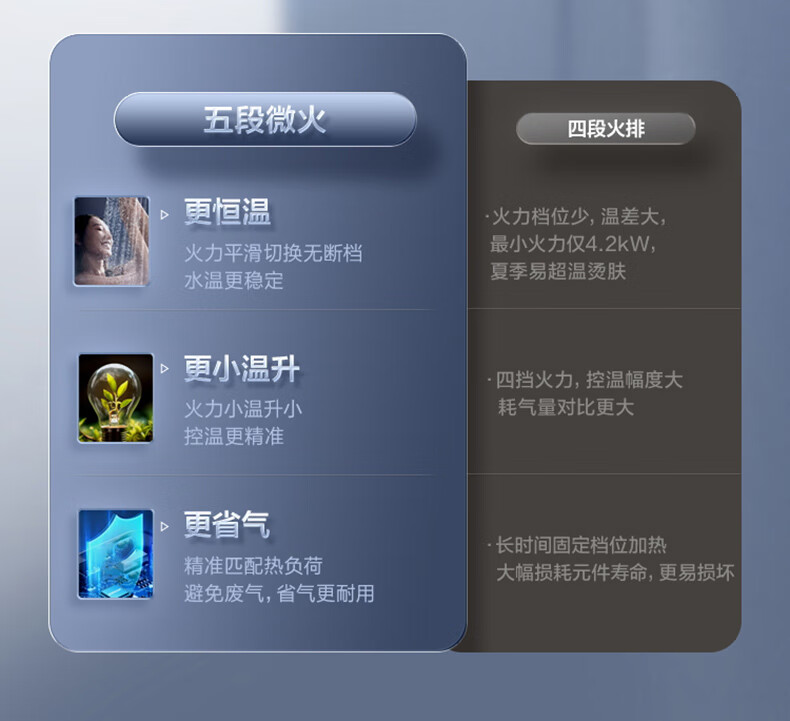Click the text 水温更稳定
Viewport: 790px width, 721px height.
point(234,281)
